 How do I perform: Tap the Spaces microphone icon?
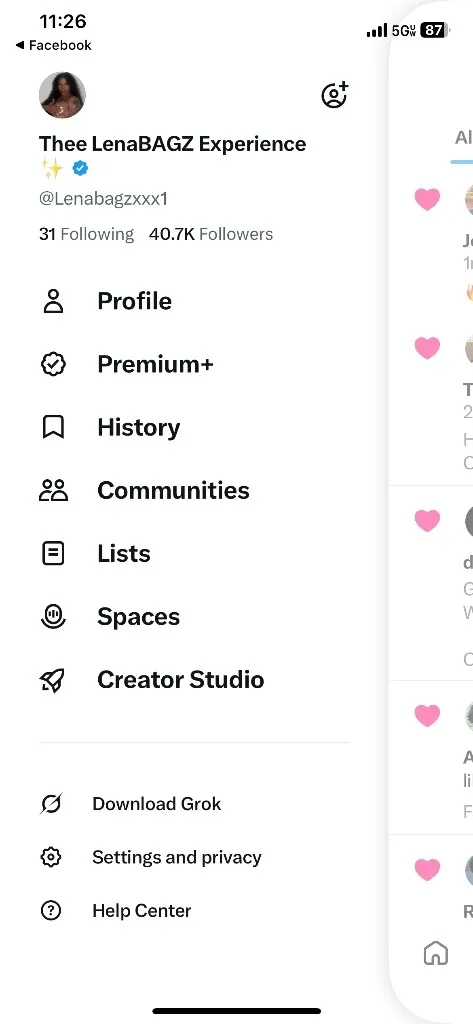click(53, 616)
